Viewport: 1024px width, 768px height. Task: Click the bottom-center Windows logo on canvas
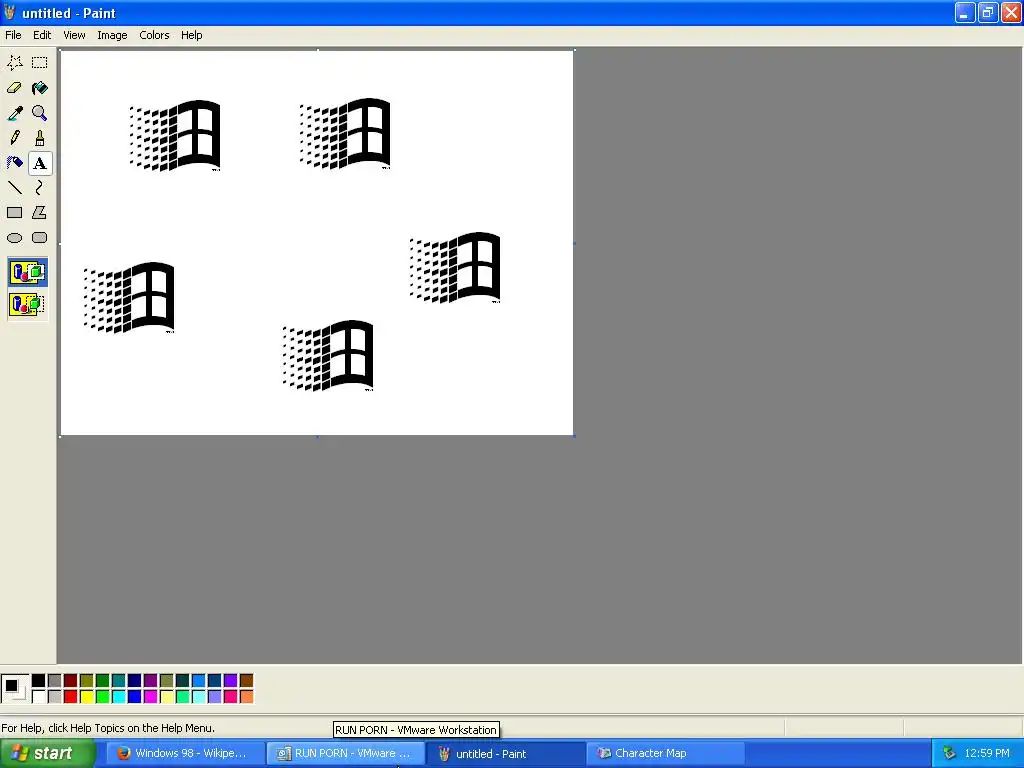click(x=328, y=356)
